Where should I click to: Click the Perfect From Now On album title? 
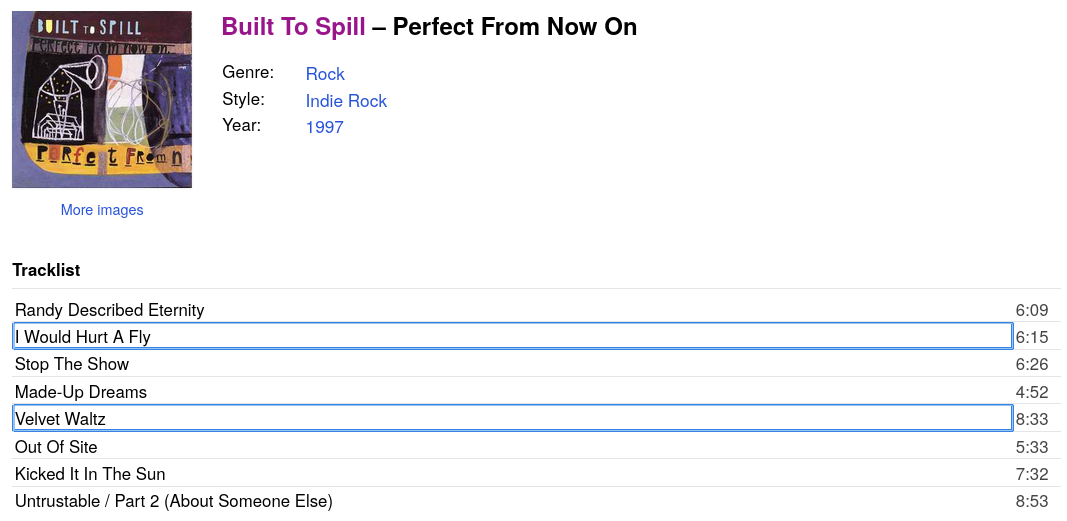coord(514,27)
